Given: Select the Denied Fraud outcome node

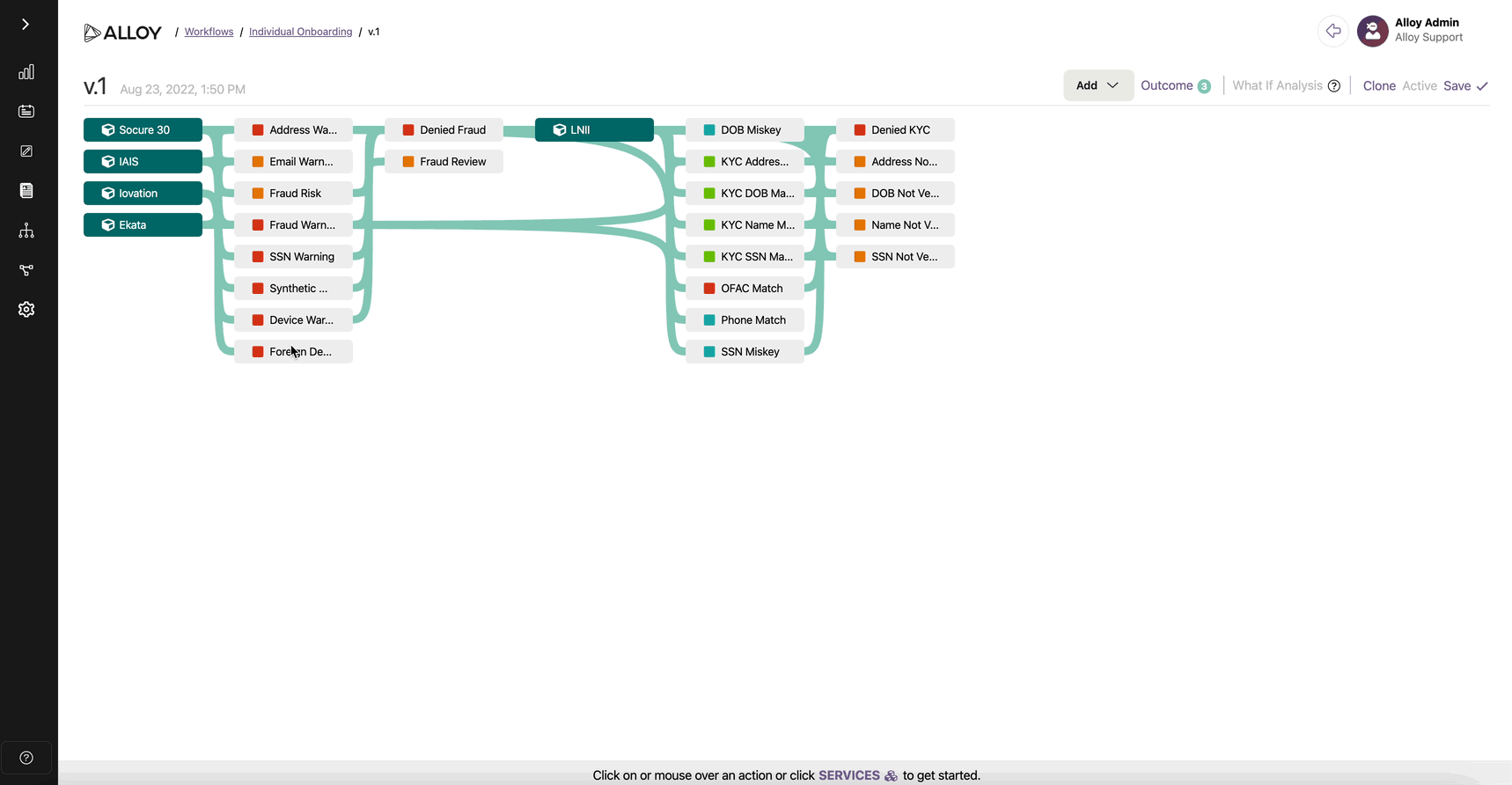Looking at the screenshot, I should point(444,129).
